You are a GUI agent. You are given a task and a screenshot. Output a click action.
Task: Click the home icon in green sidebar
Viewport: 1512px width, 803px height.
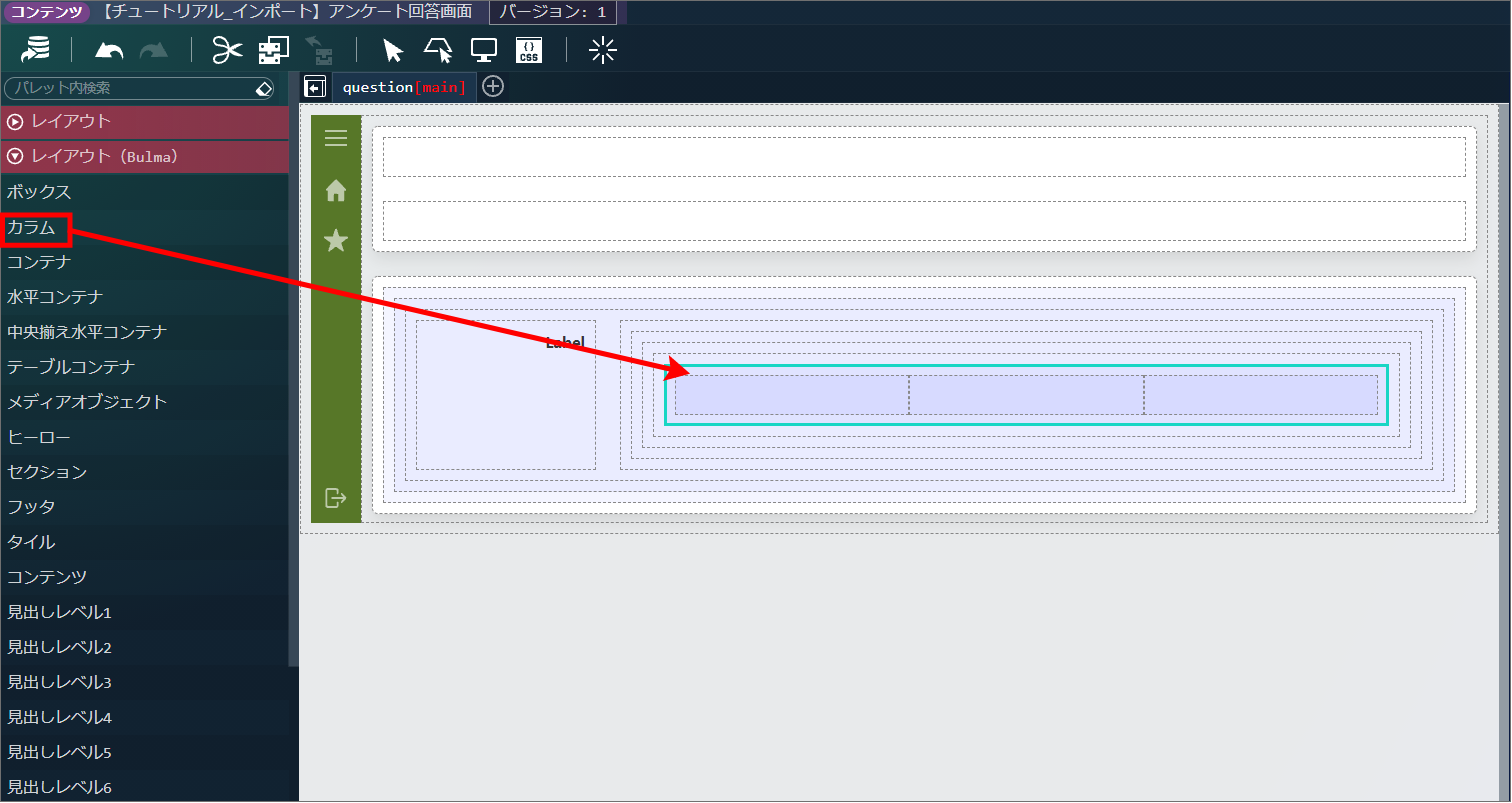[336, 190]
